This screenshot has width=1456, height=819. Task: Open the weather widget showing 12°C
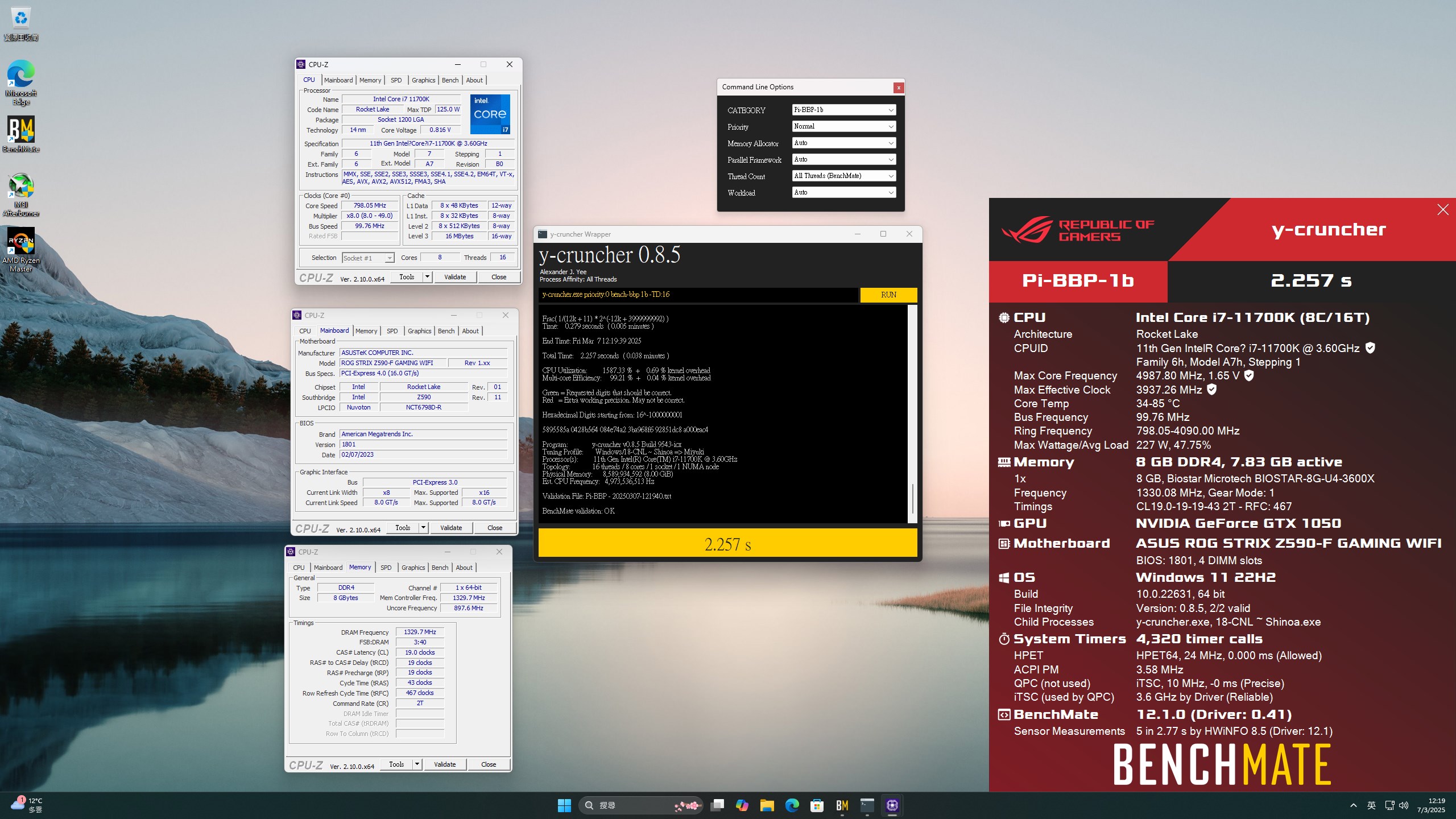[x=27, y=805]
